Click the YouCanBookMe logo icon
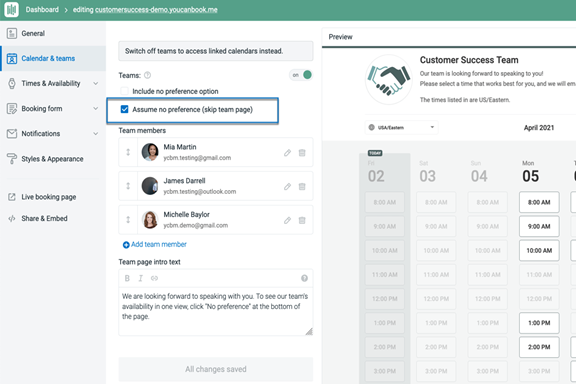This screenshot has height=384, width=576. tap(11, 10)
